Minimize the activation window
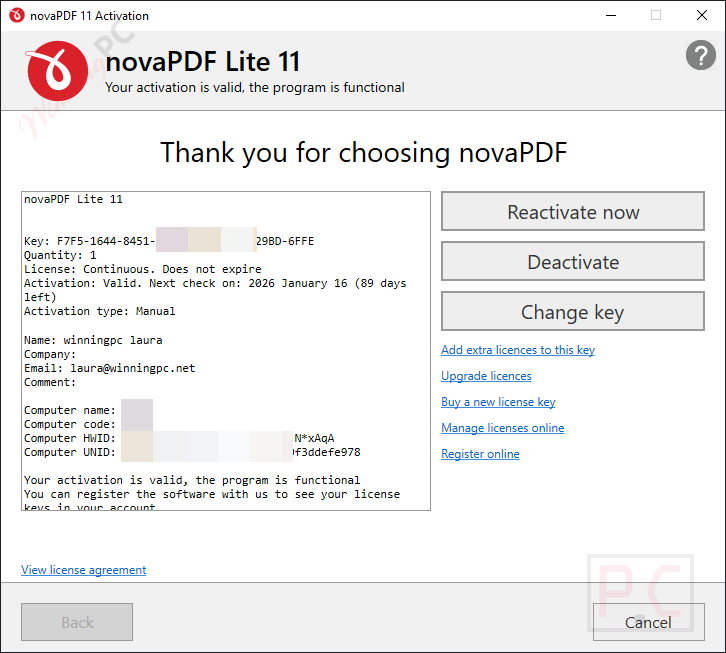 click(611, 15)
